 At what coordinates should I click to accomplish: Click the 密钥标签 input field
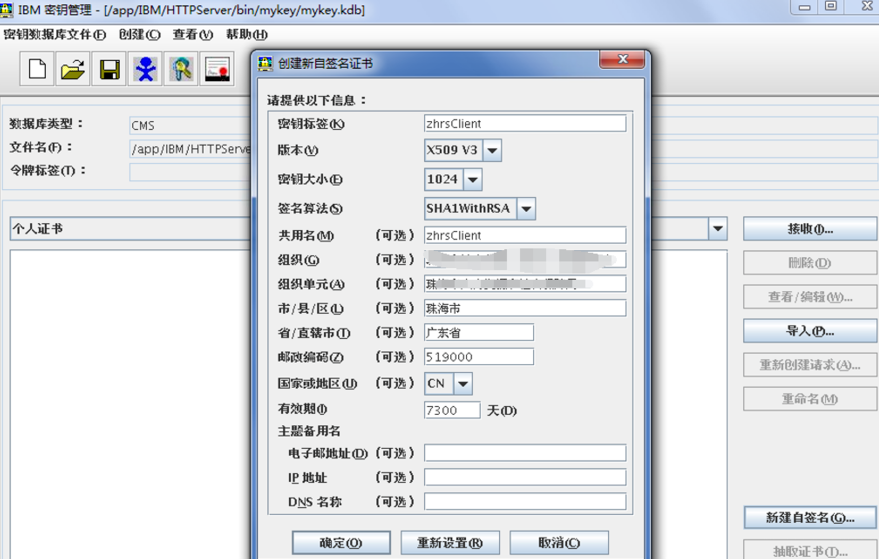525,123
